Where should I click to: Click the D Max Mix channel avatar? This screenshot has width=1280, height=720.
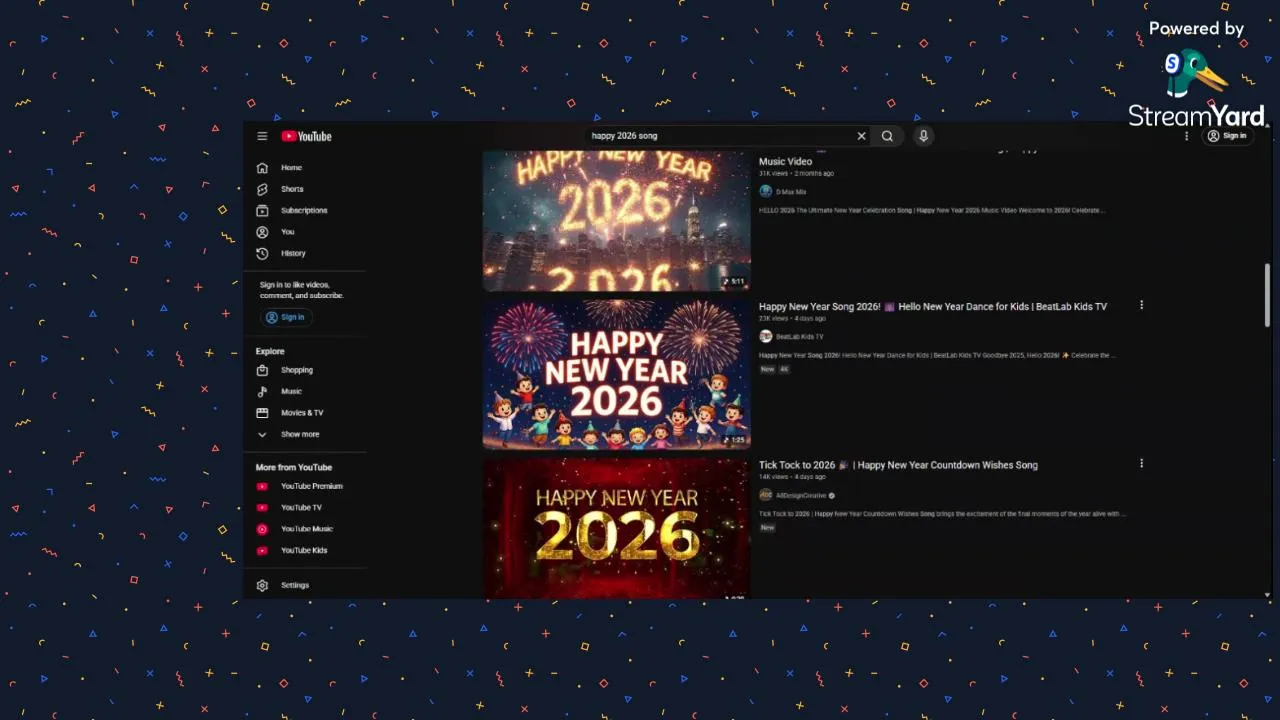click(x=765, y=191)
